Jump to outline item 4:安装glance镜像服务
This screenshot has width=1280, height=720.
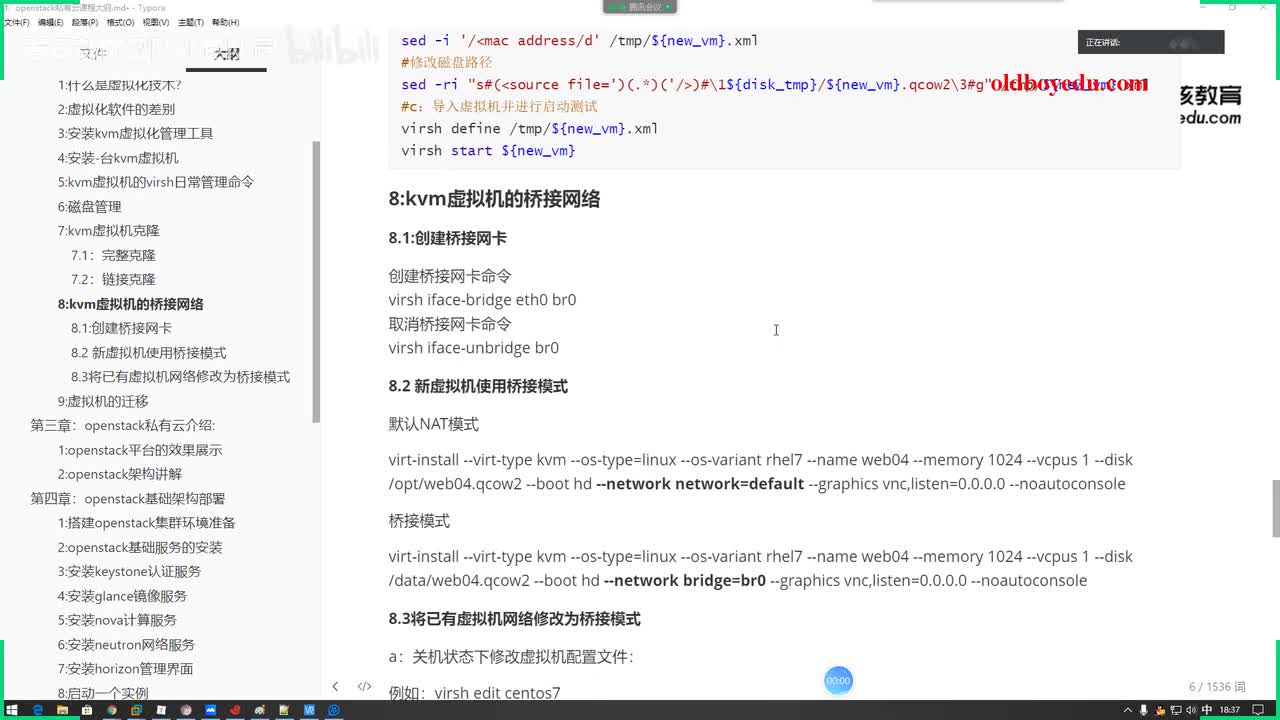122,596
